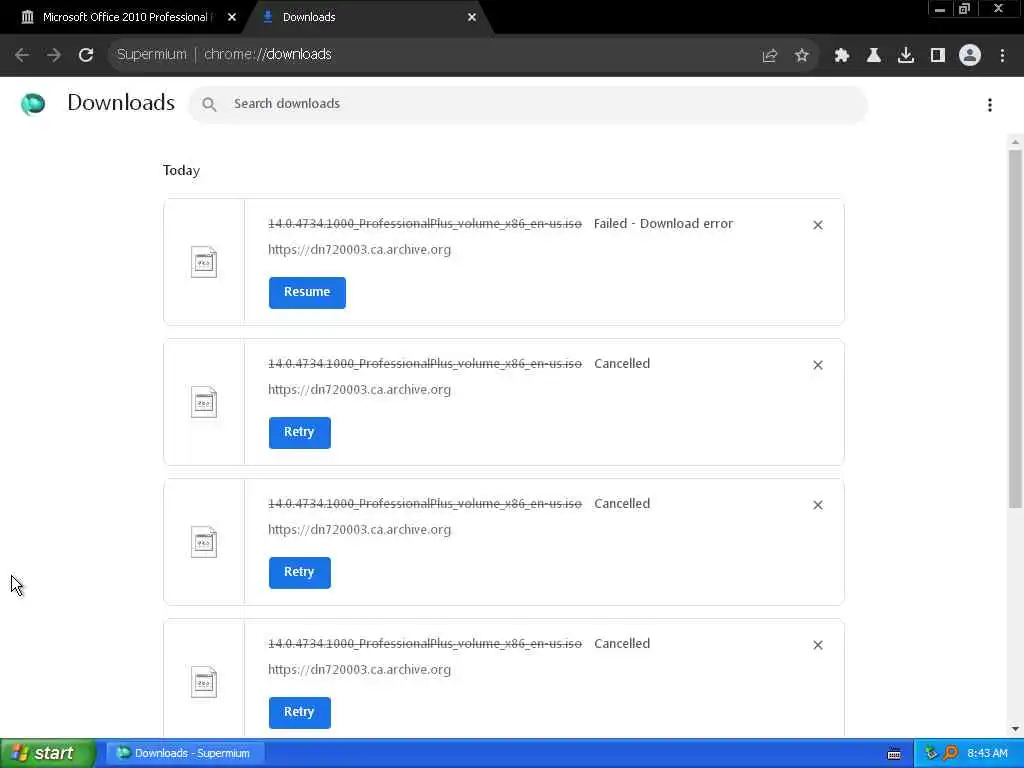Resume the failed ISO download

click(x=307, y=293)
